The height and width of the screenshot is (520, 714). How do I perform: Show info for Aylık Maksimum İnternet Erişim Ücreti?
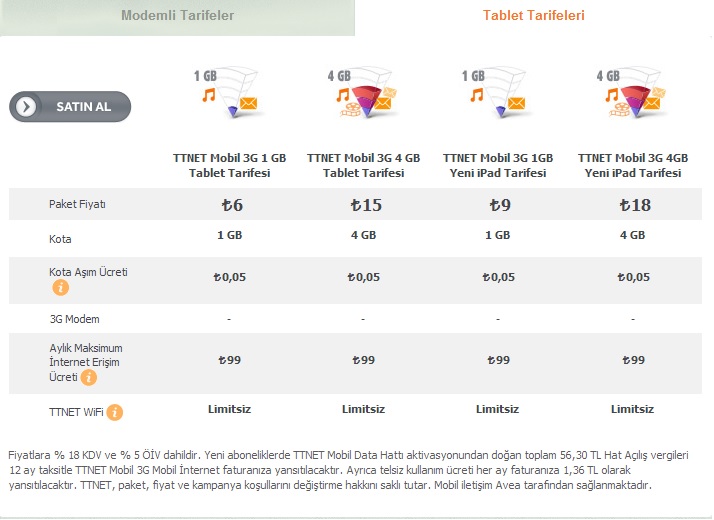coord(89,377)
